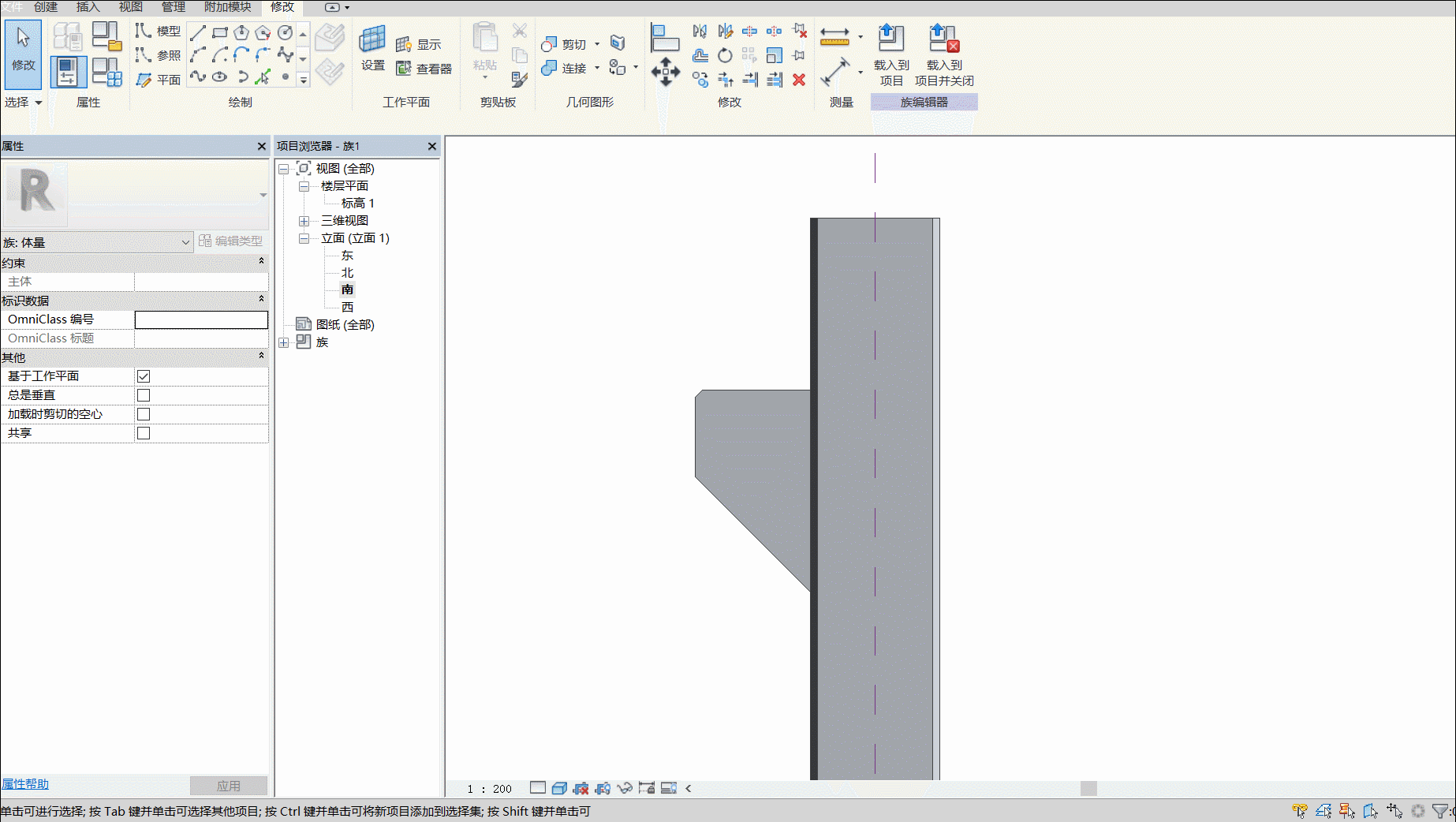The image size is (1456, 822).
Task: Expand the 族 tree node
Action: (284, 342)
